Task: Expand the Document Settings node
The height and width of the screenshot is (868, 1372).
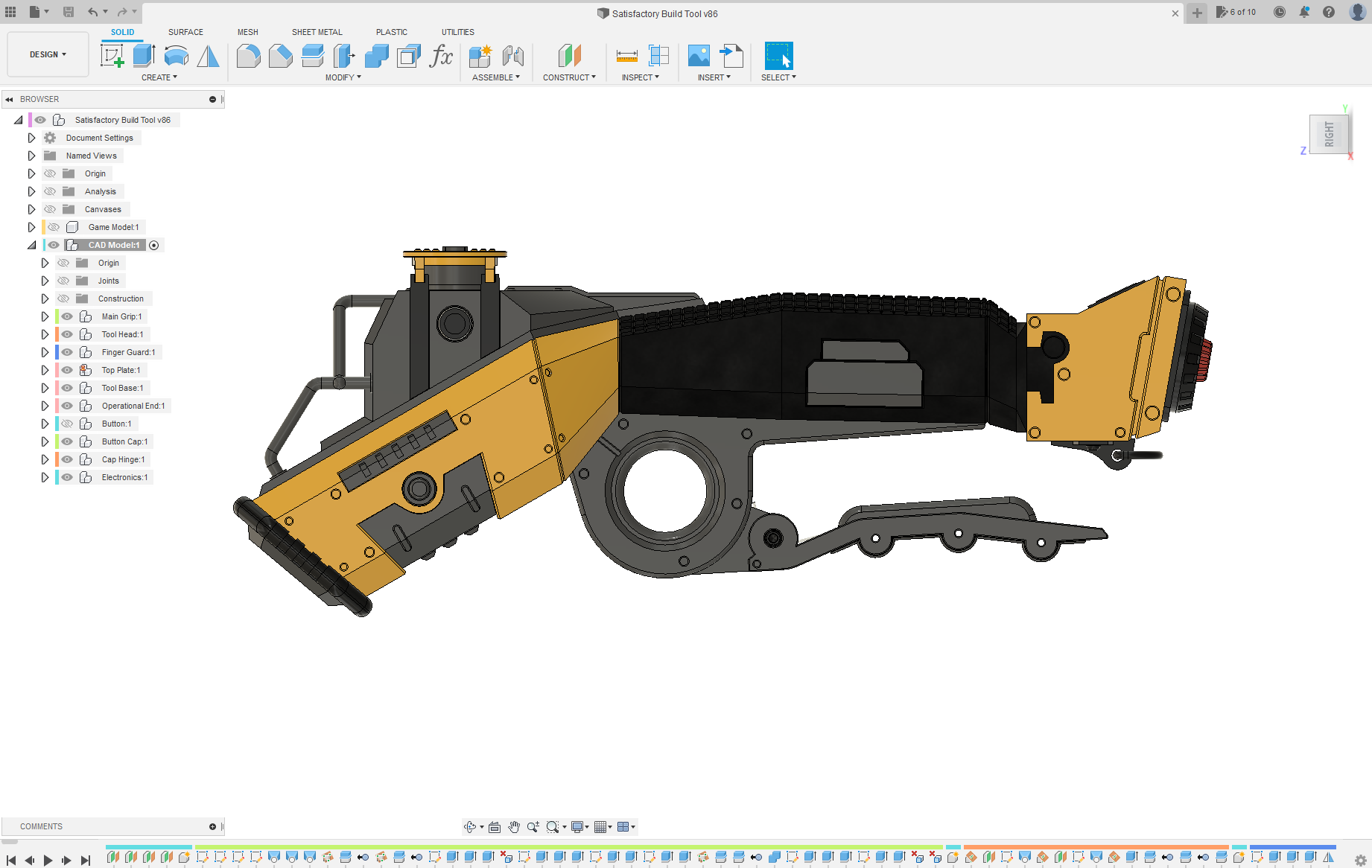Action: 31,138
